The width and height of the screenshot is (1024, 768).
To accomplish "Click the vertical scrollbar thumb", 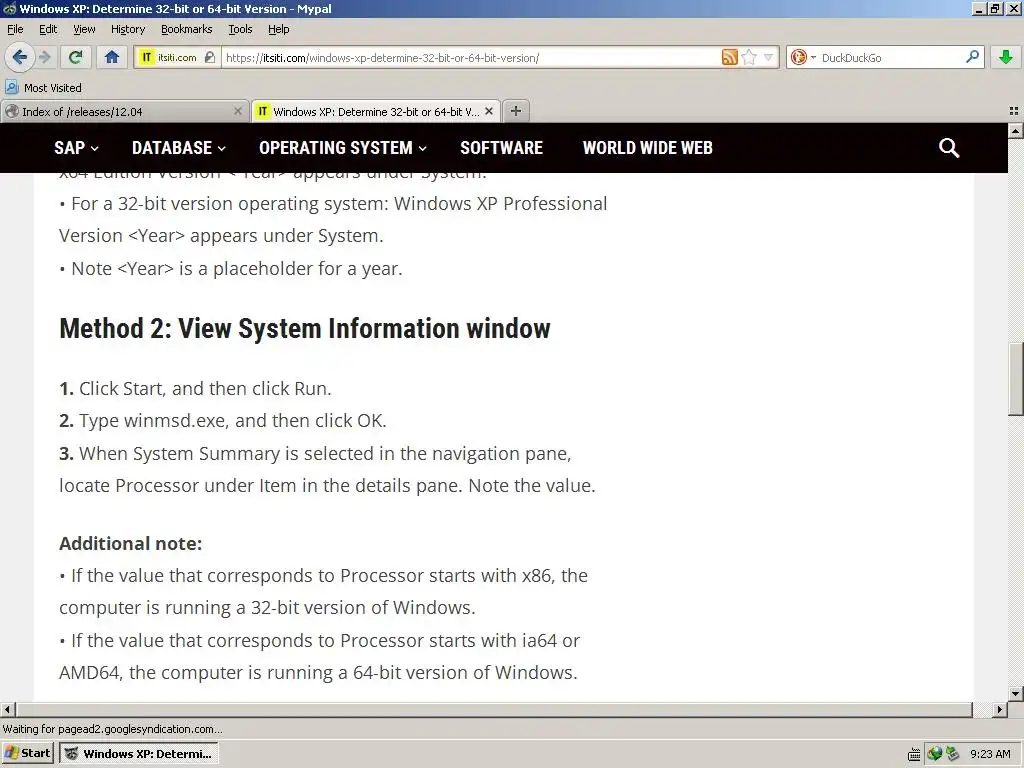I will [x=1016, y=379].
